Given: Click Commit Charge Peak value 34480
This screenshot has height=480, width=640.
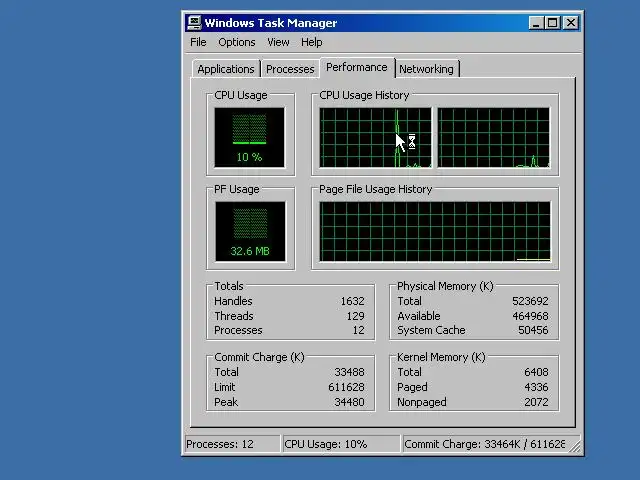Looking at the screenshot, I should [x=349, y=402].
